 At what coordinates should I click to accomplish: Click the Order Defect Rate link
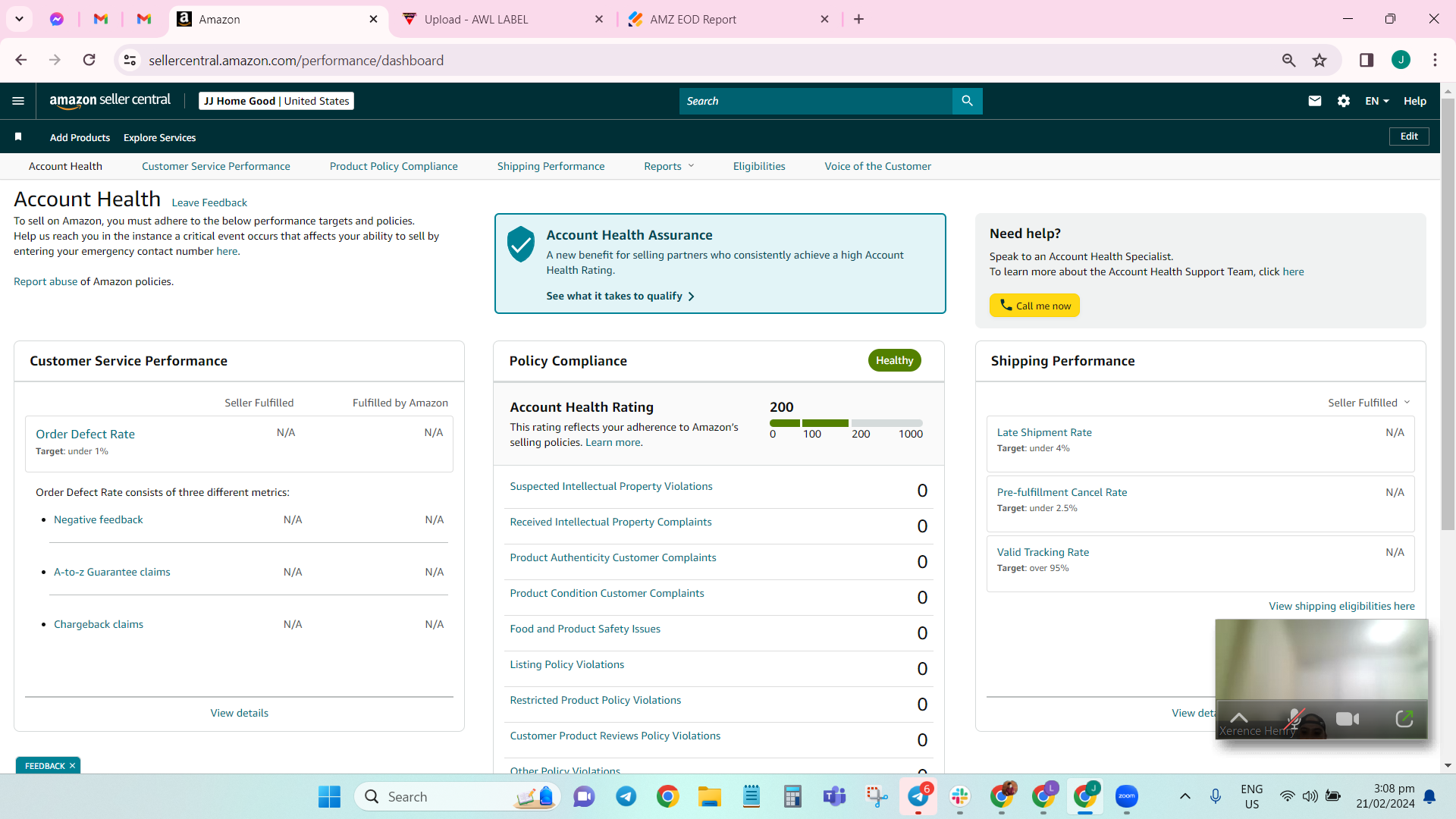tap(85, 434)
